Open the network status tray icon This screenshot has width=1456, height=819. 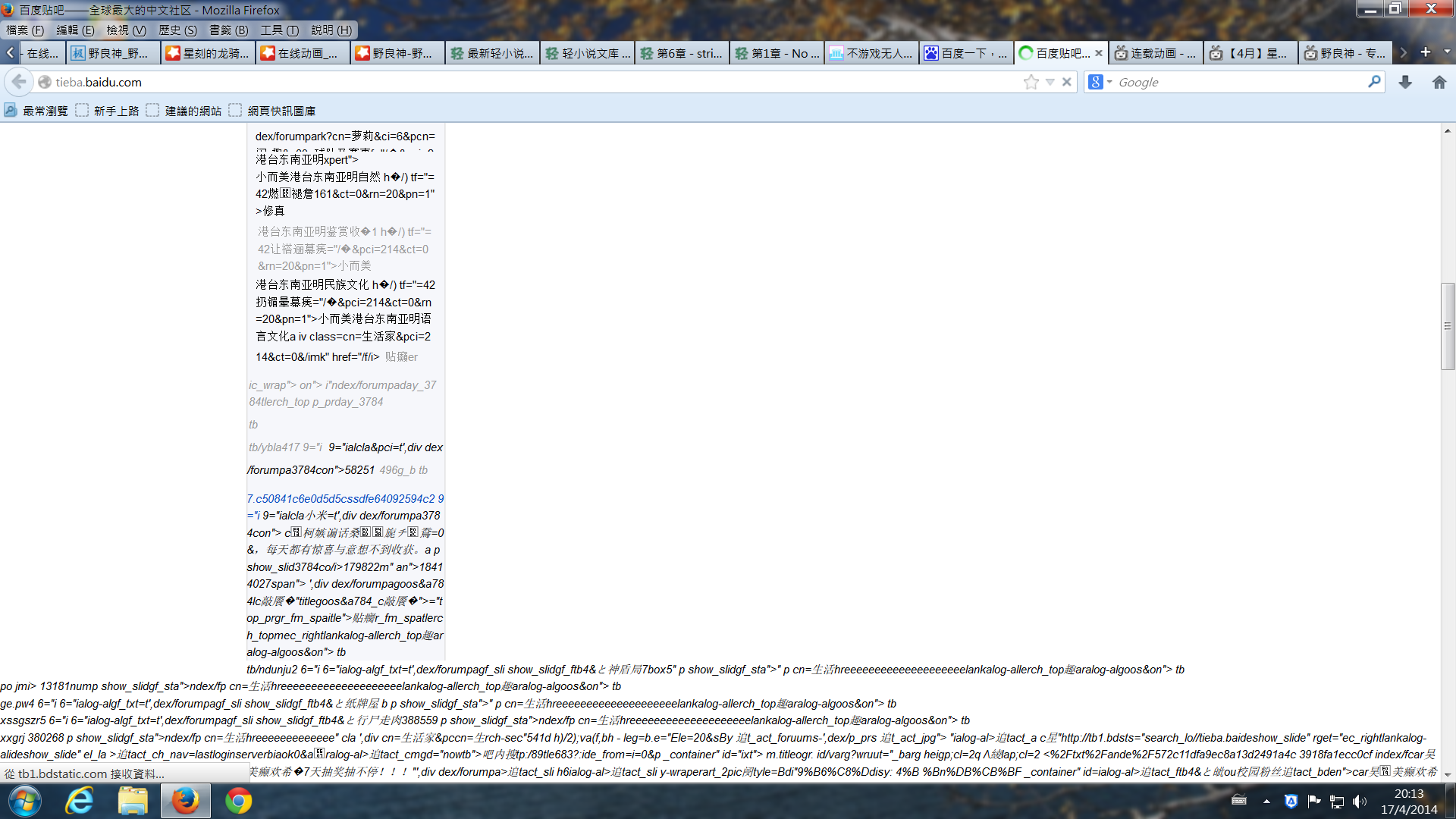click(1337, 801)
